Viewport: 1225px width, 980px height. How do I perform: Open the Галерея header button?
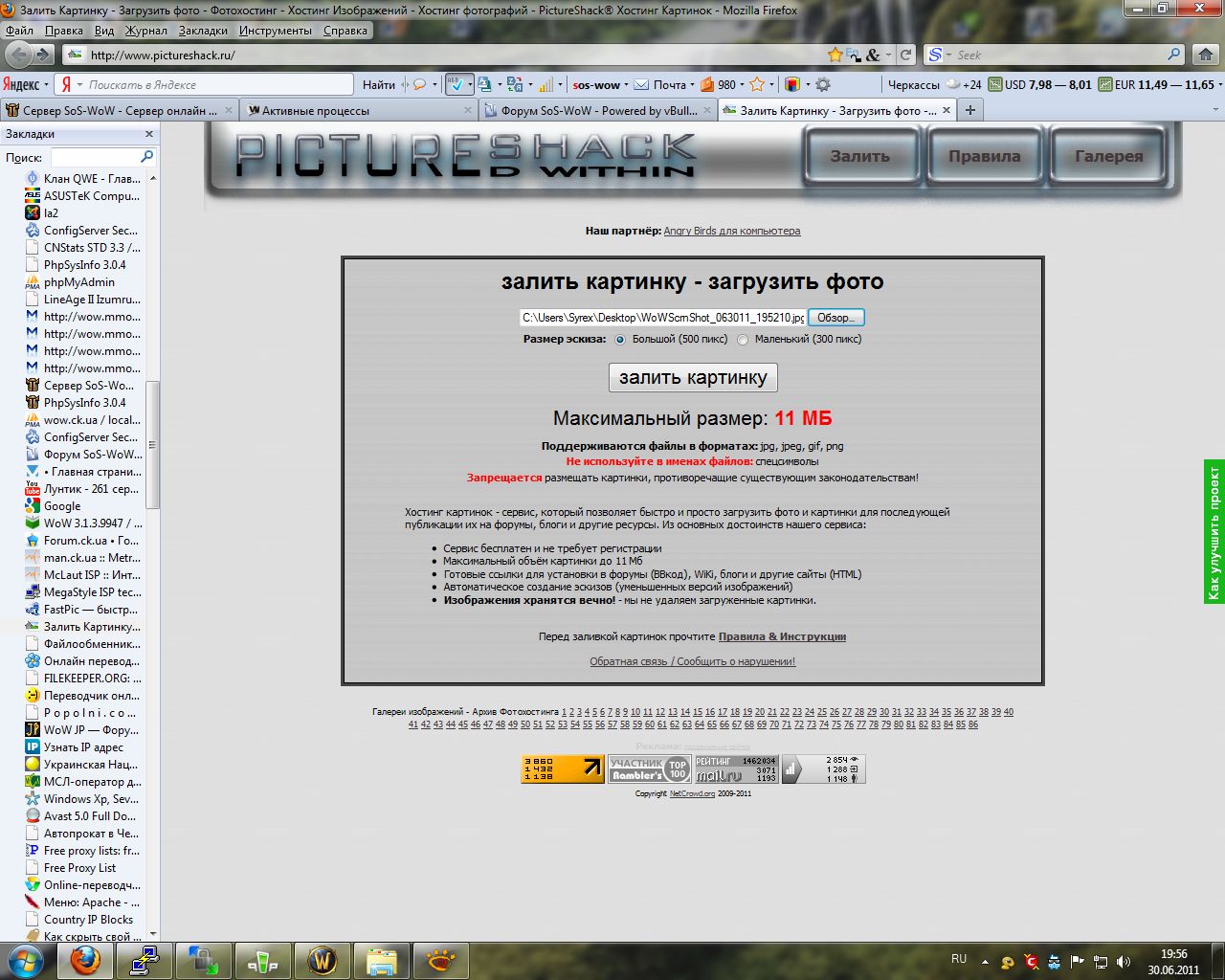coord(1108,156)
